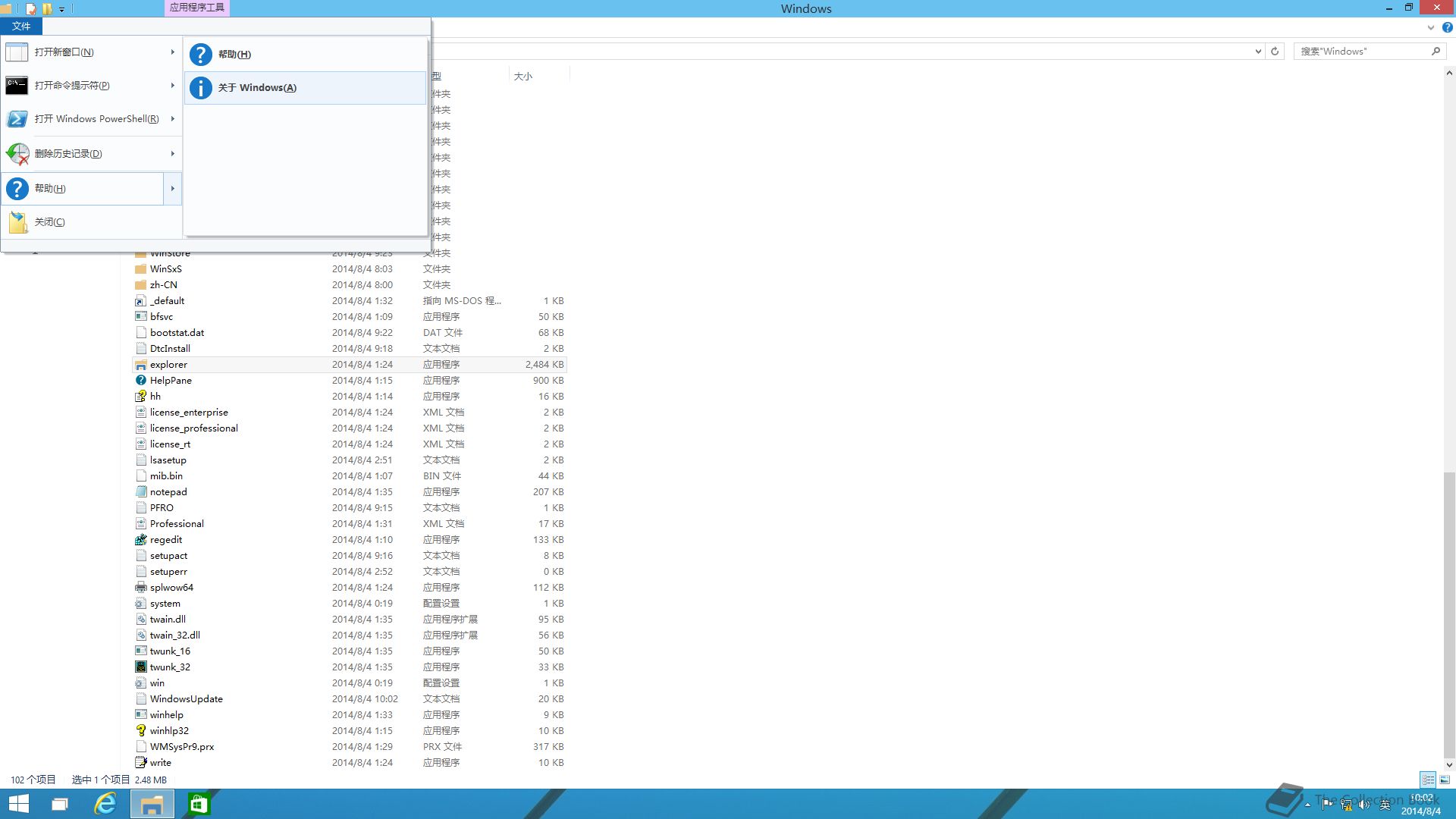
Task: Select the DtcInstall file
Action: (170, 349)
